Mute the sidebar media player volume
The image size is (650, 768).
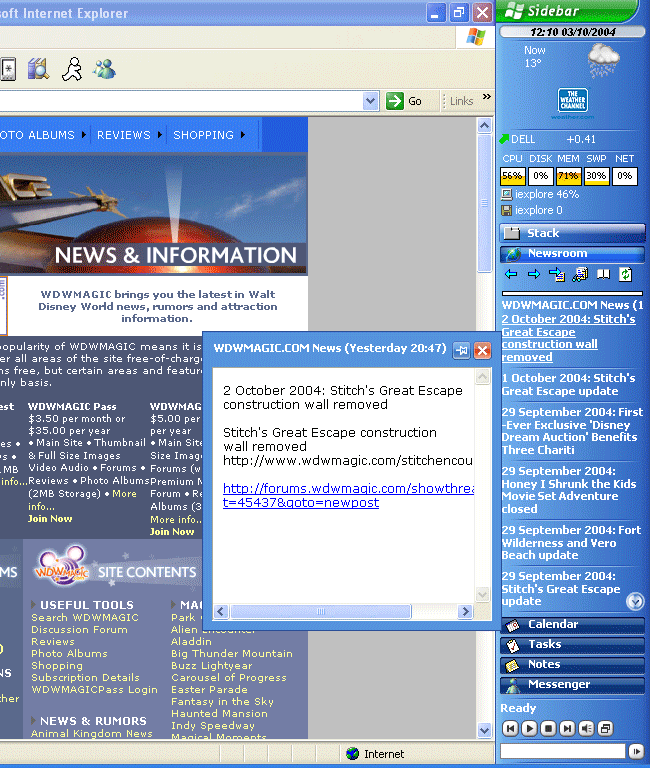[x=587, y=728]
